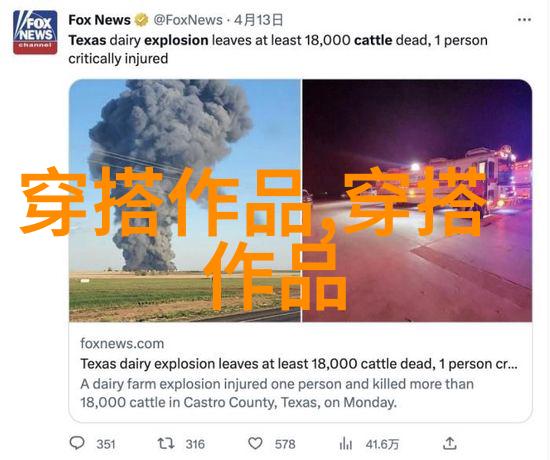Viewport: 550px width, 460px height.
Task: Retweet the Fox News post
Action: [x=166, y=444]
